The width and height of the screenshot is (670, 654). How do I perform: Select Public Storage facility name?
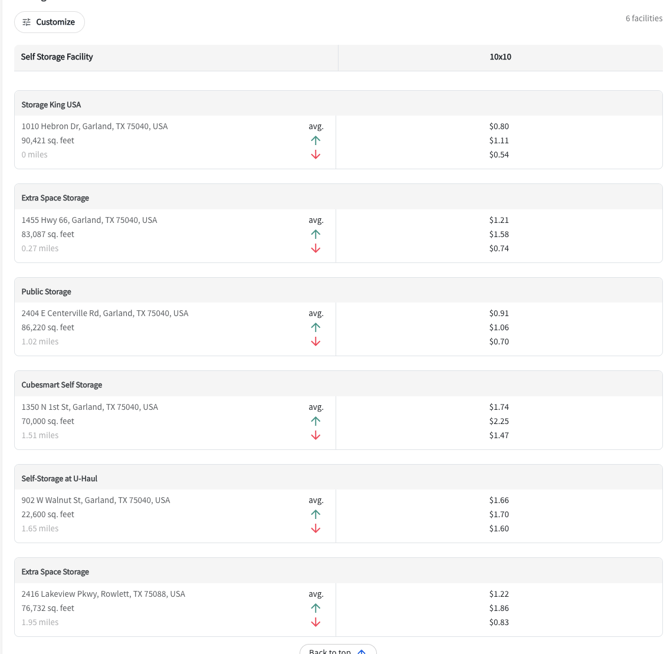(46, 292)
